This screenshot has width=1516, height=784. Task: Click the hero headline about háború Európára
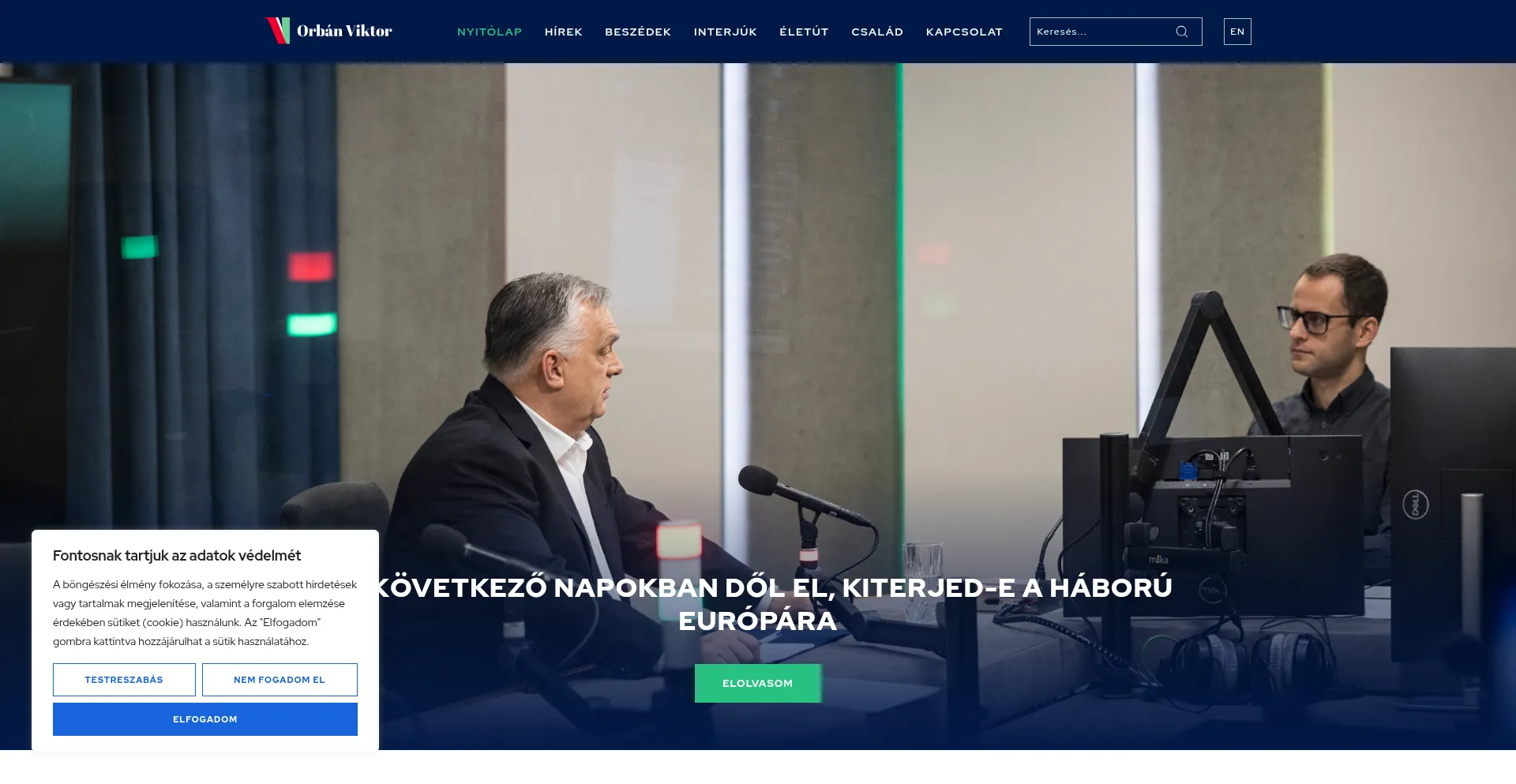click(x=774, y=604)
